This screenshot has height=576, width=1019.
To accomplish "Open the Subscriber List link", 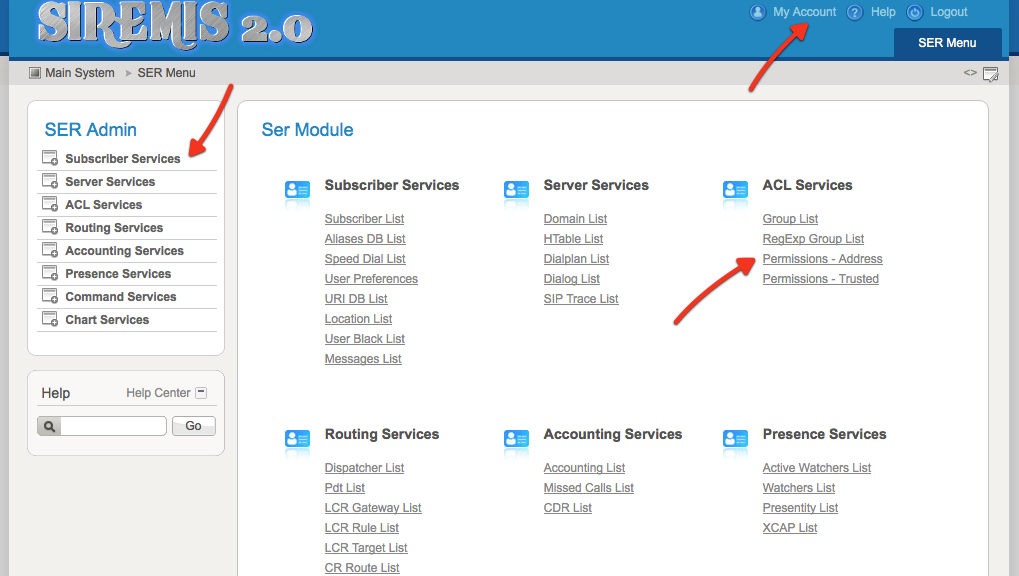I will point(364,219).
